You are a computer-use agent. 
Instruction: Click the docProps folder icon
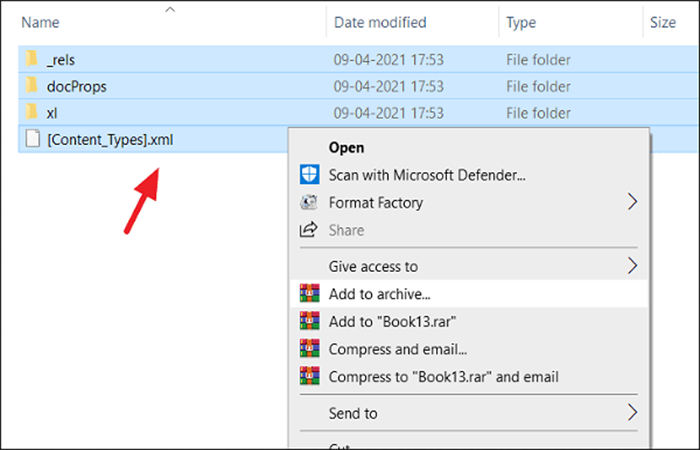31,86
